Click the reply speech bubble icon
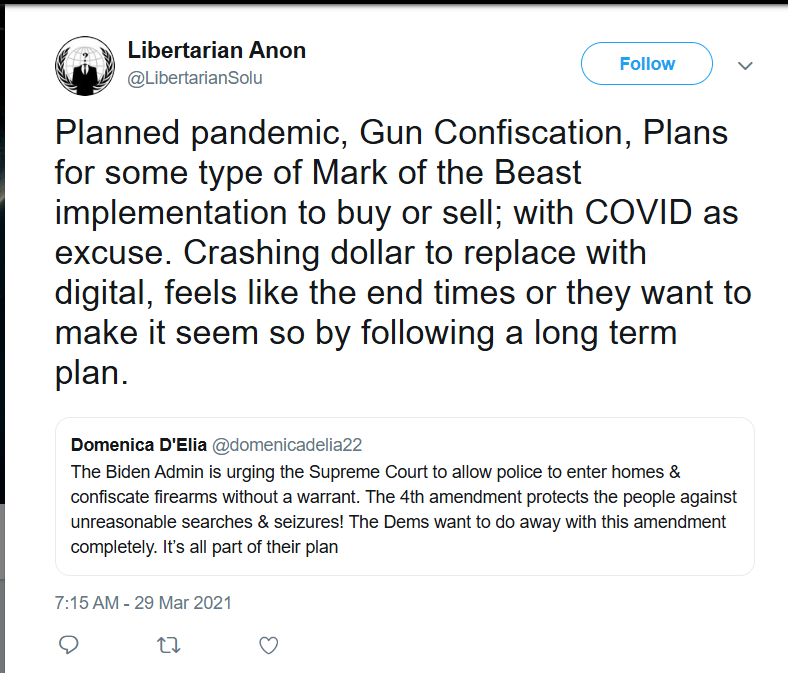This screenshot has width=788, height=673. coord(69,645)
